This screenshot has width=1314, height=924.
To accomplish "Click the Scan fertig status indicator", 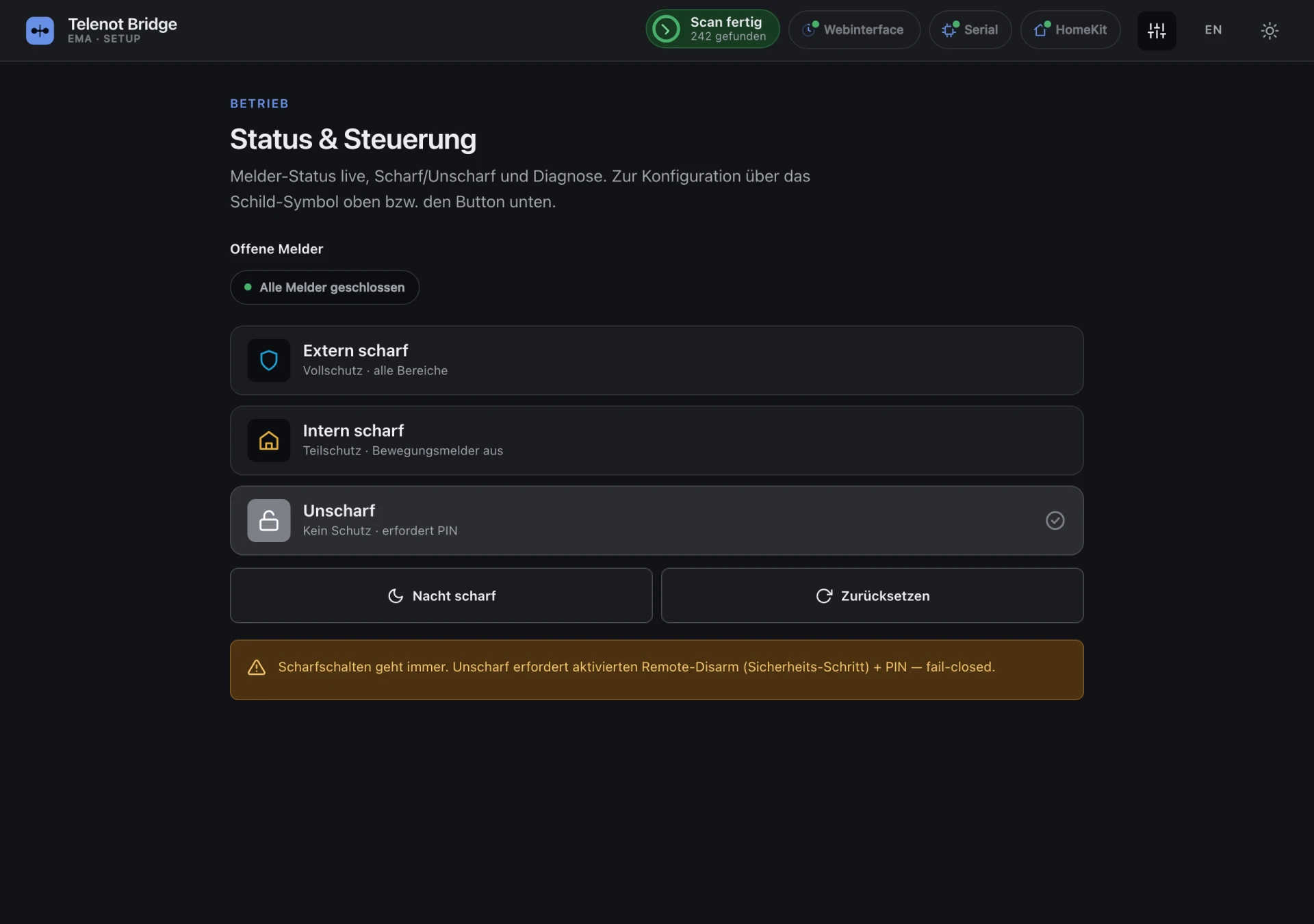I will point(712,29).
